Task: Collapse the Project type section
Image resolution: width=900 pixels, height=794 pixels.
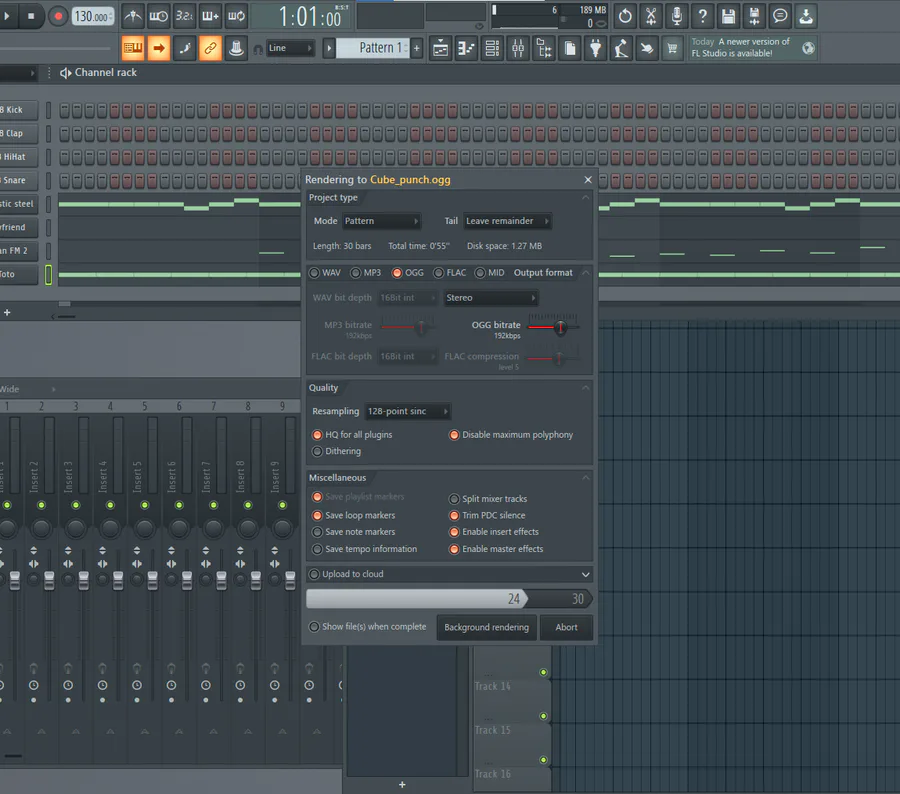Action: point(585,197)
